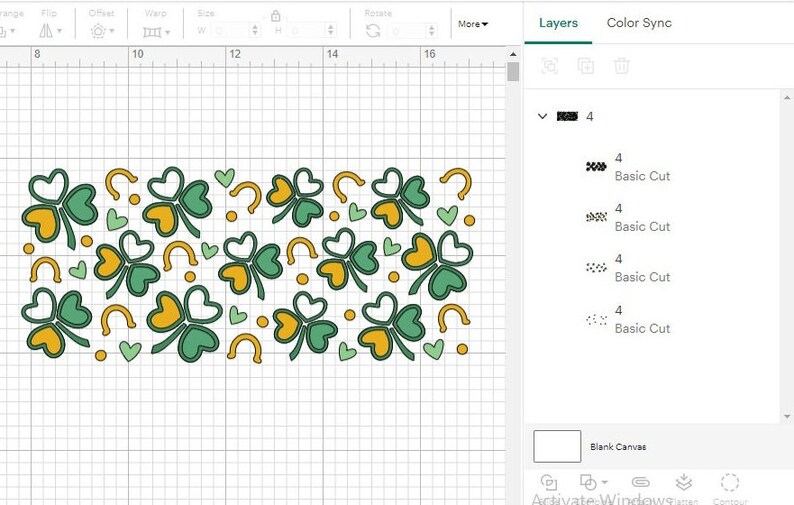Click the Group icon in Layers panel
Image resolution: width=794 pixels, height=505 pixels.
coord(549,66)
